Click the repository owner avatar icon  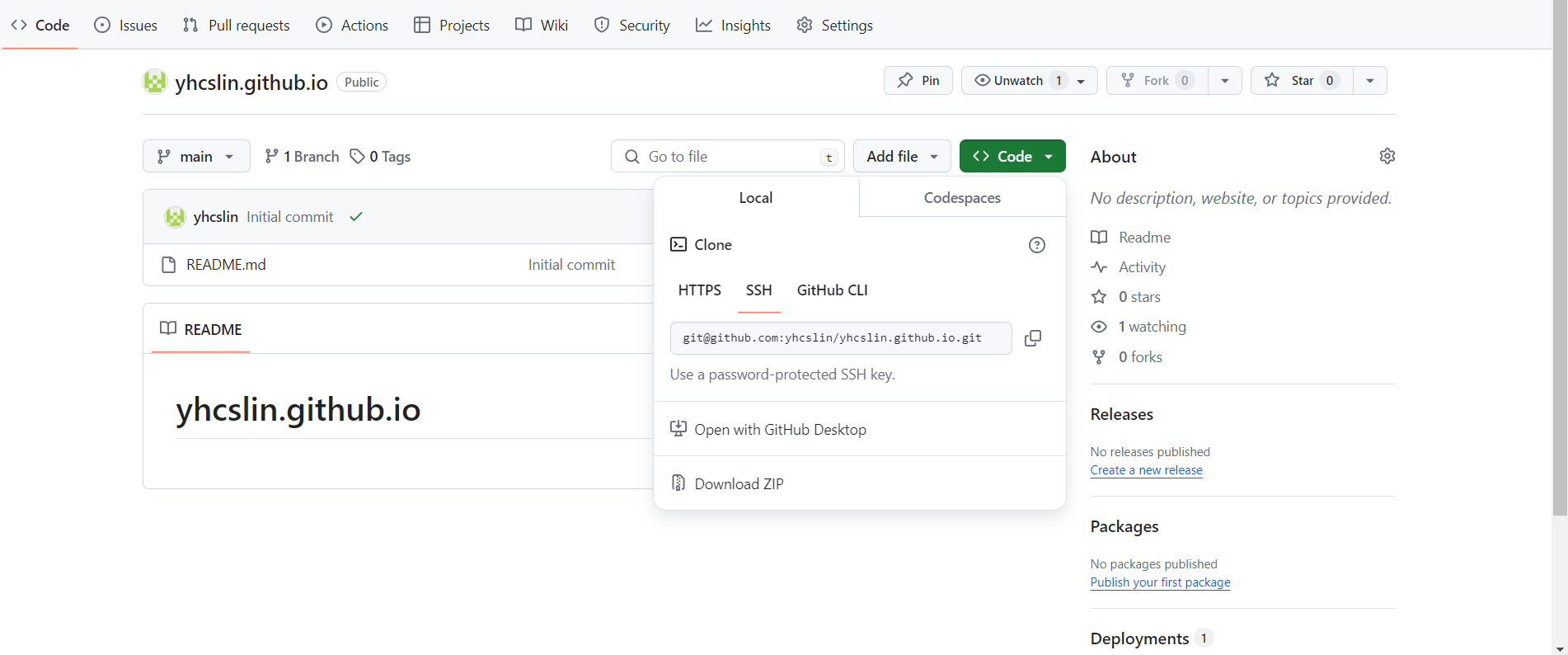pyautogui.click(x=155, y=82)
